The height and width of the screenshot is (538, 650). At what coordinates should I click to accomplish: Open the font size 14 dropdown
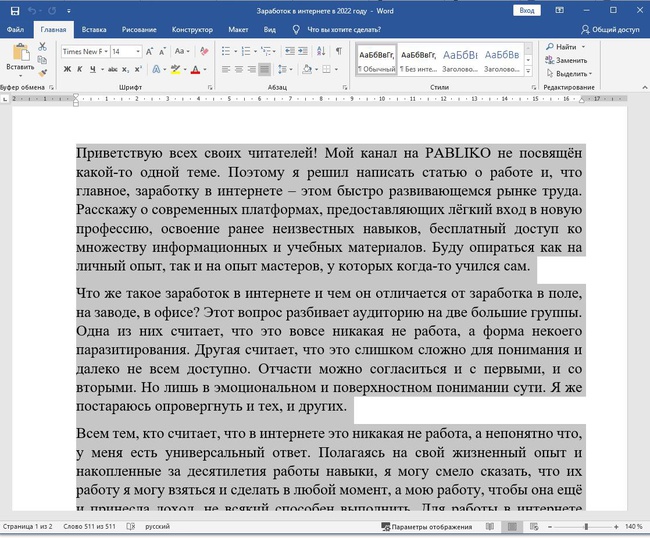point(138,51)
